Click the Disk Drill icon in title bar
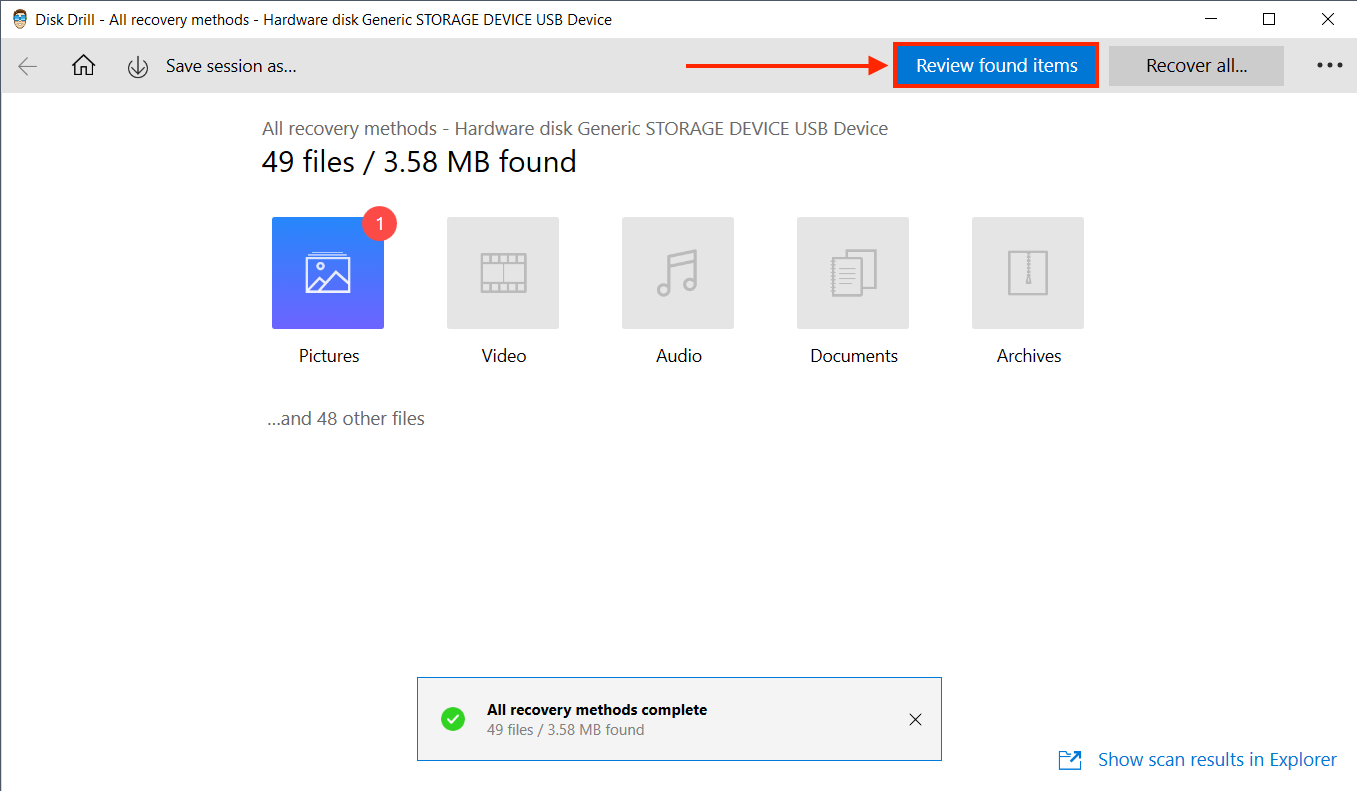 (19, 19)
